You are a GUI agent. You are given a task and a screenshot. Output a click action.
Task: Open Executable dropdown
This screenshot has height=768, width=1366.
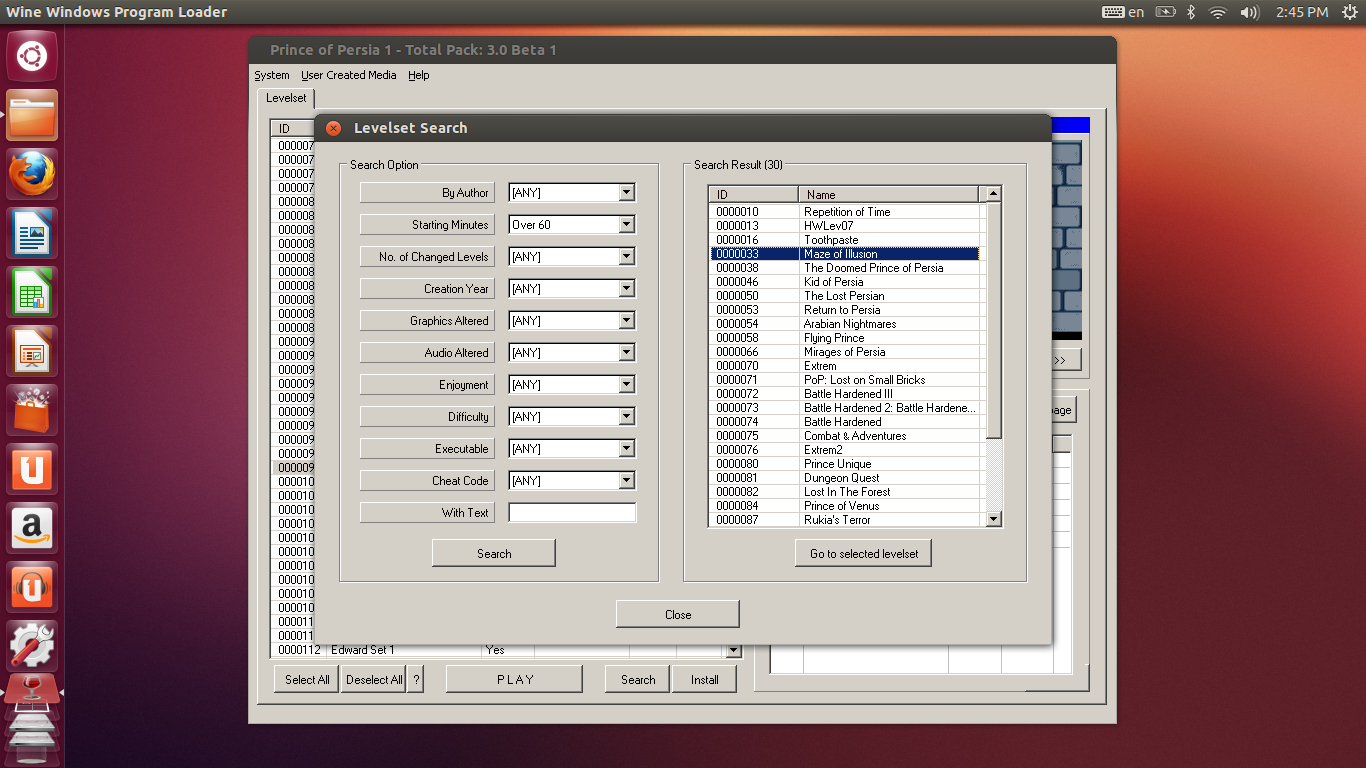626,449
